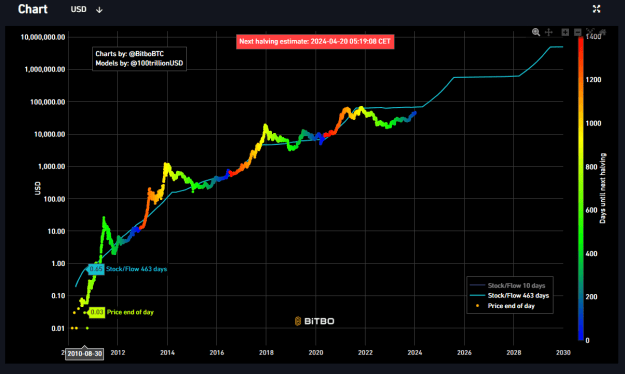The height and width of the screenshot is (374, 625).
Task: Select the pan tool with crossed arrows
Action: tap(549, 32)
